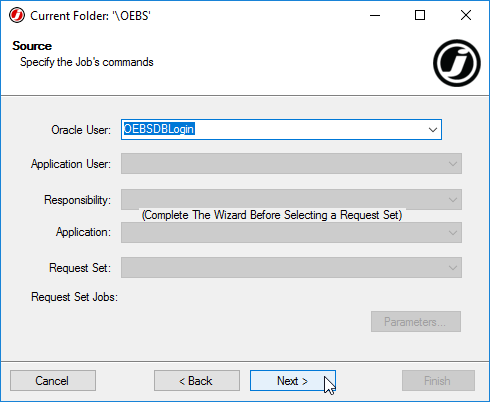Image resolution: width=490 pixels, height=402 pixels.
Task: Expand the Oracle User dropdown arrow
Action: [433, 130]
